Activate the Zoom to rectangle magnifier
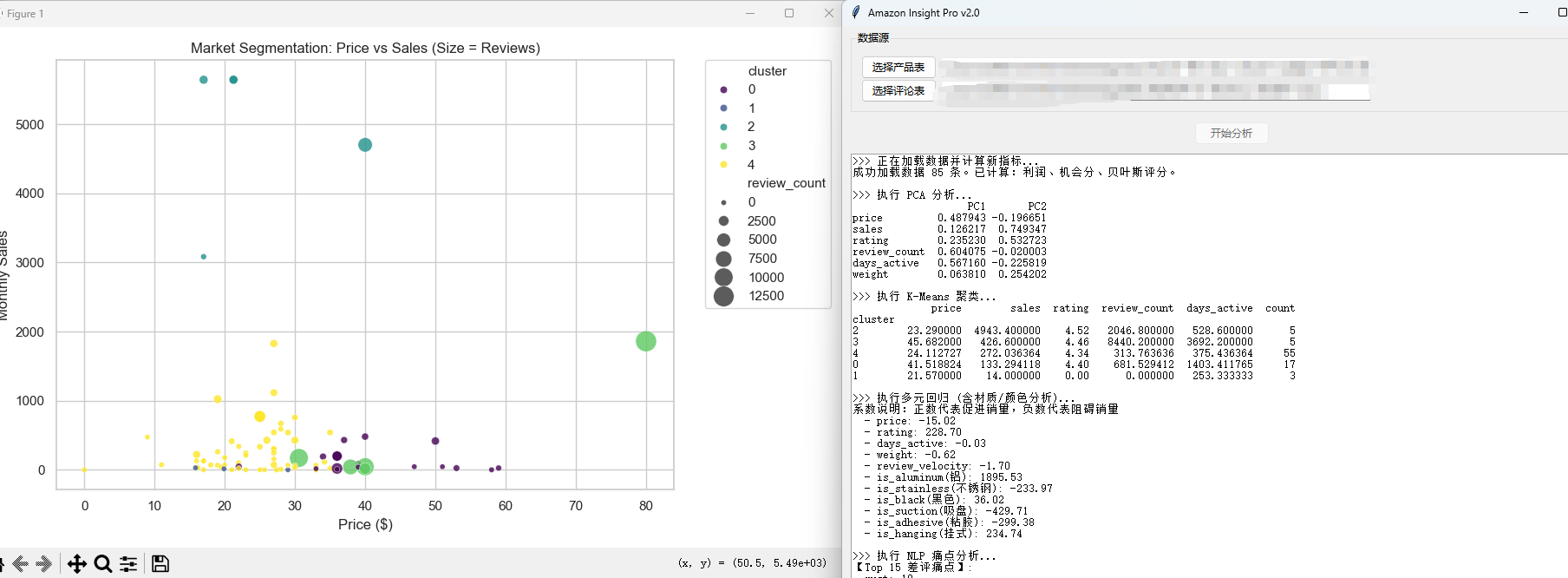The image size is (1568, 578). [102, 564]
